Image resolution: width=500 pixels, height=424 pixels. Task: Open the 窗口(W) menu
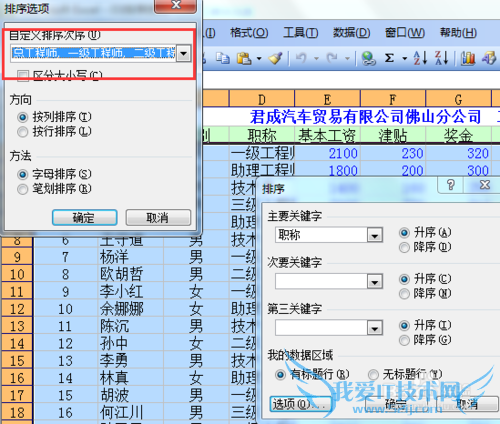pyautogui.click(x=405, y=33)
